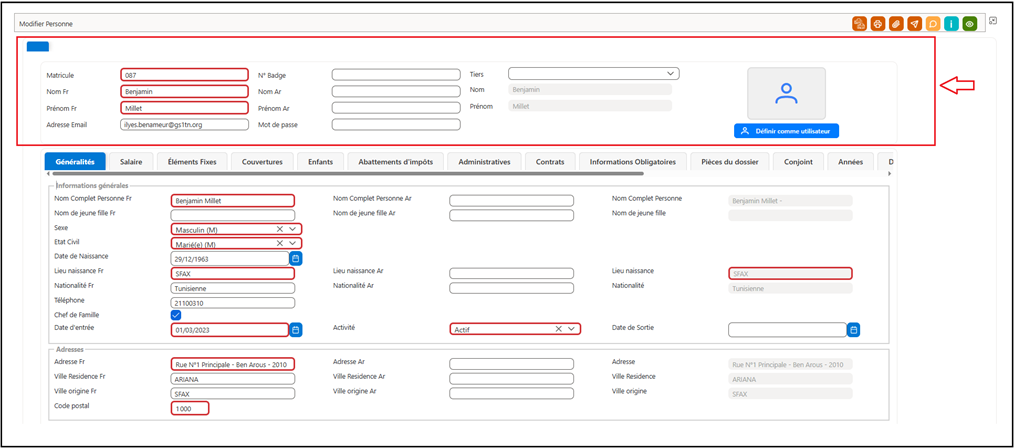Switch to the Salaire tab

pyautogui.click(x=131, y=162)
